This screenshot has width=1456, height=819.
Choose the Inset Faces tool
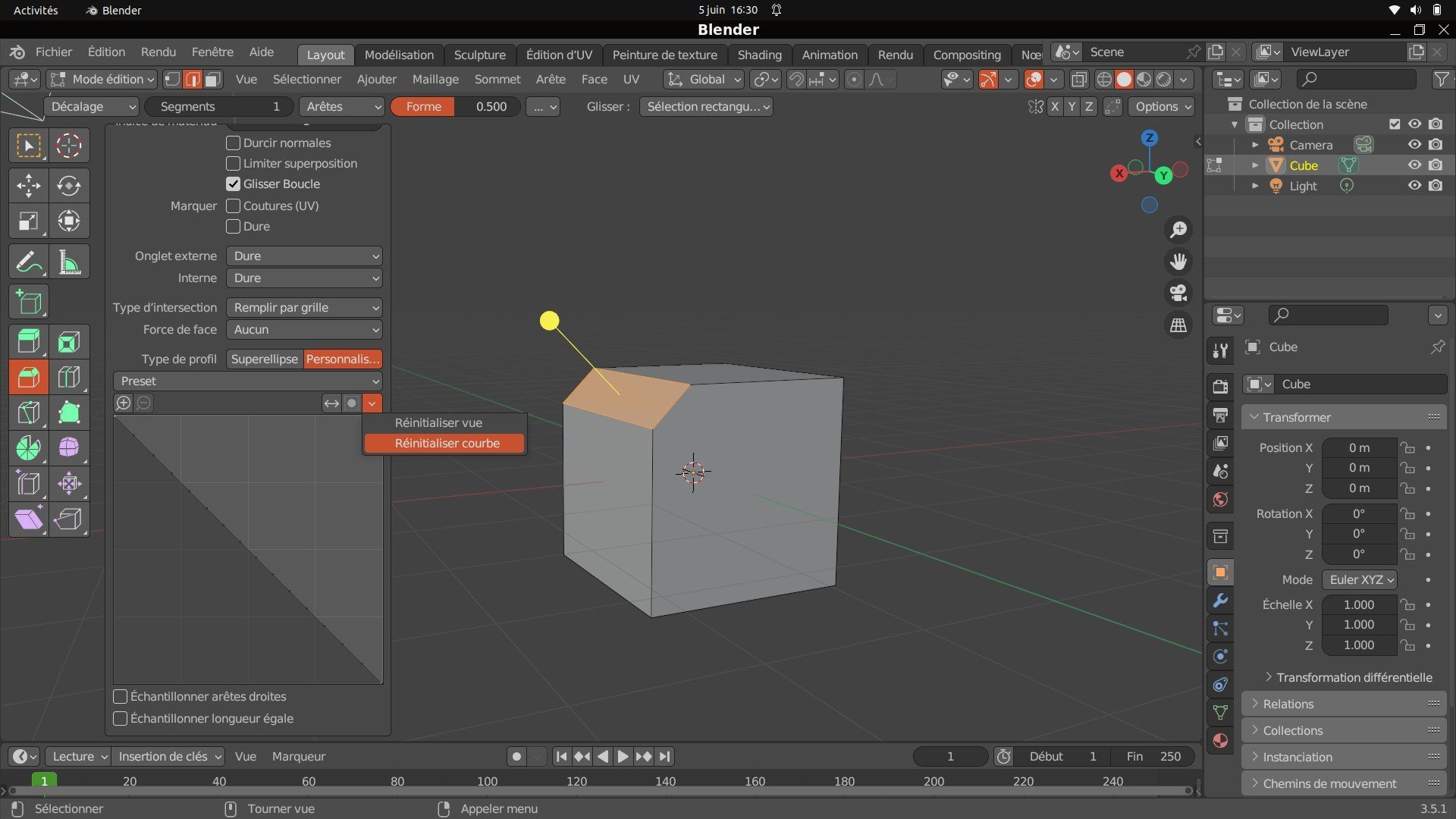[x=69, y=342]
